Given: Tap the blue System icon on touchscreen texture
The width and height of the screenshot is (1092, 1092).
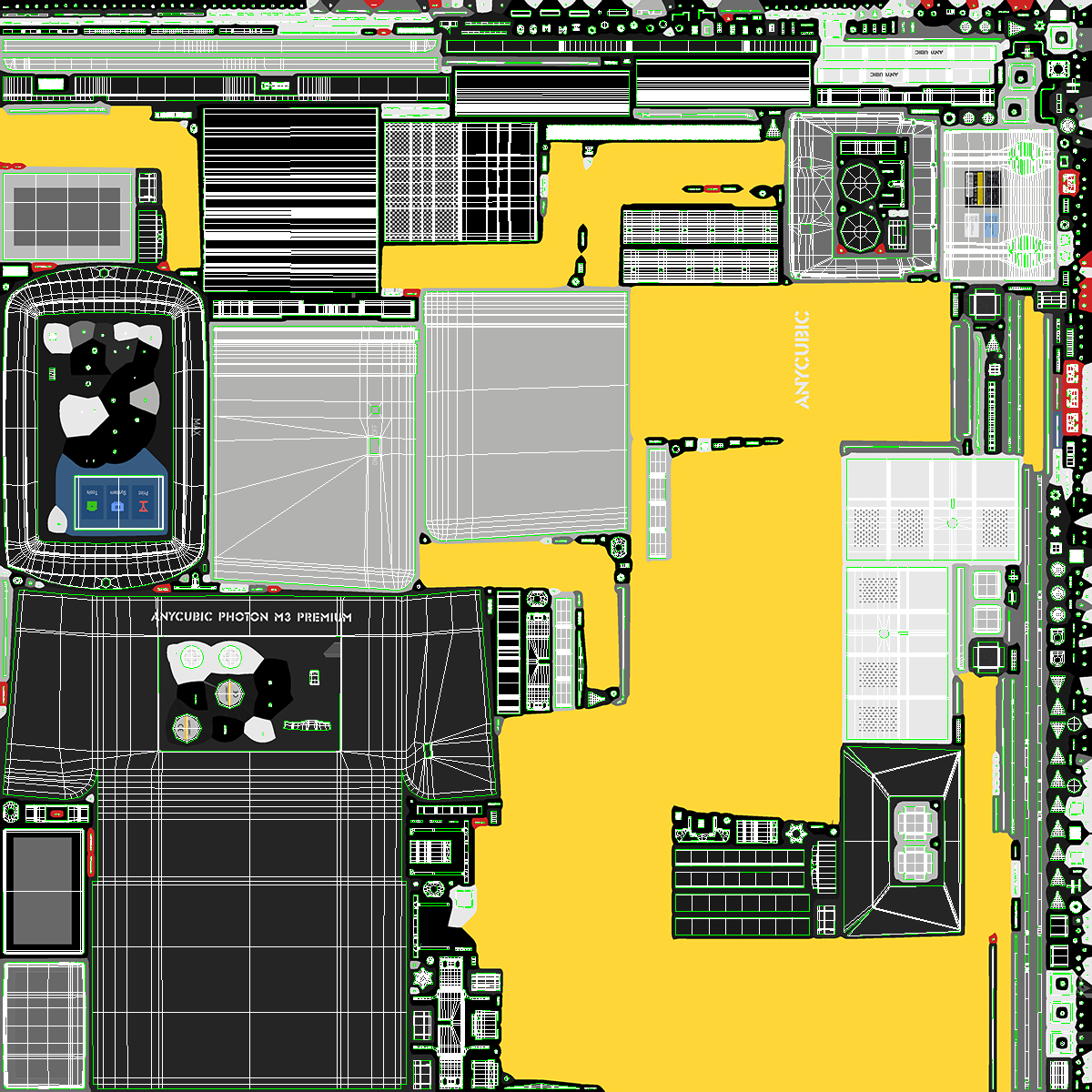Looking at the screenshot, I should (x=116, y=504).
